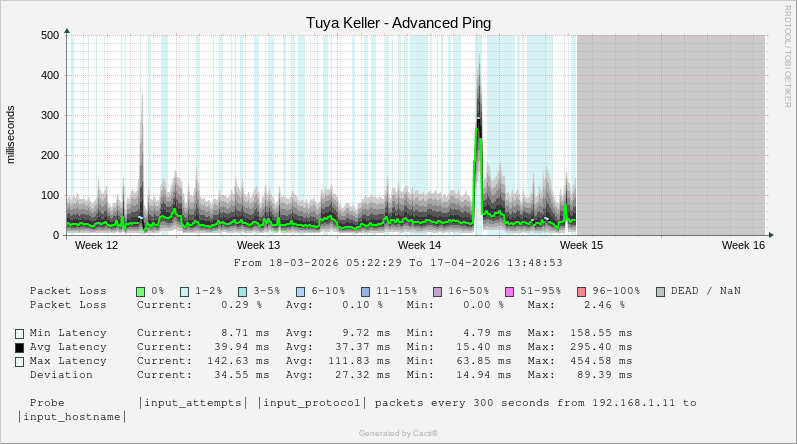This screenshot has height=444, width=797.
Task: Choose the red 96-100% packet loss swatch
Action: 581,291
